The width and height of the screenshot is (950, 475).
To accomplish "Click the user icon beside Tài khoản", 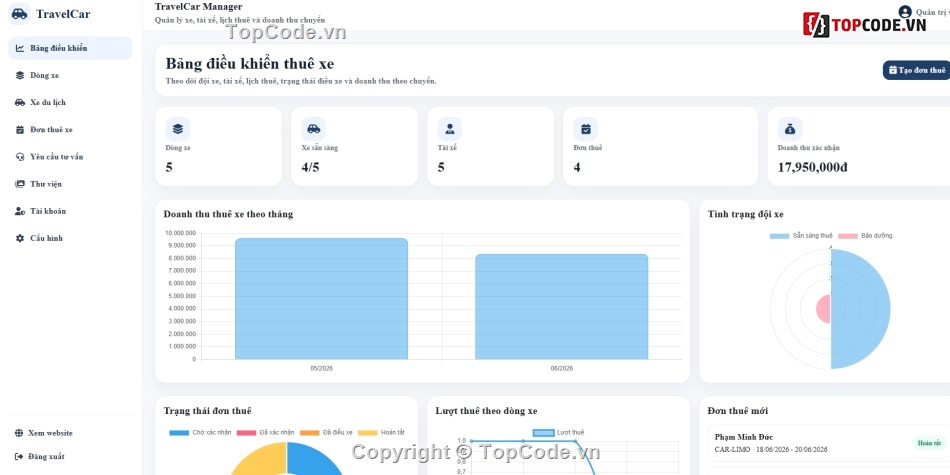I will click(x=20, y=211).
